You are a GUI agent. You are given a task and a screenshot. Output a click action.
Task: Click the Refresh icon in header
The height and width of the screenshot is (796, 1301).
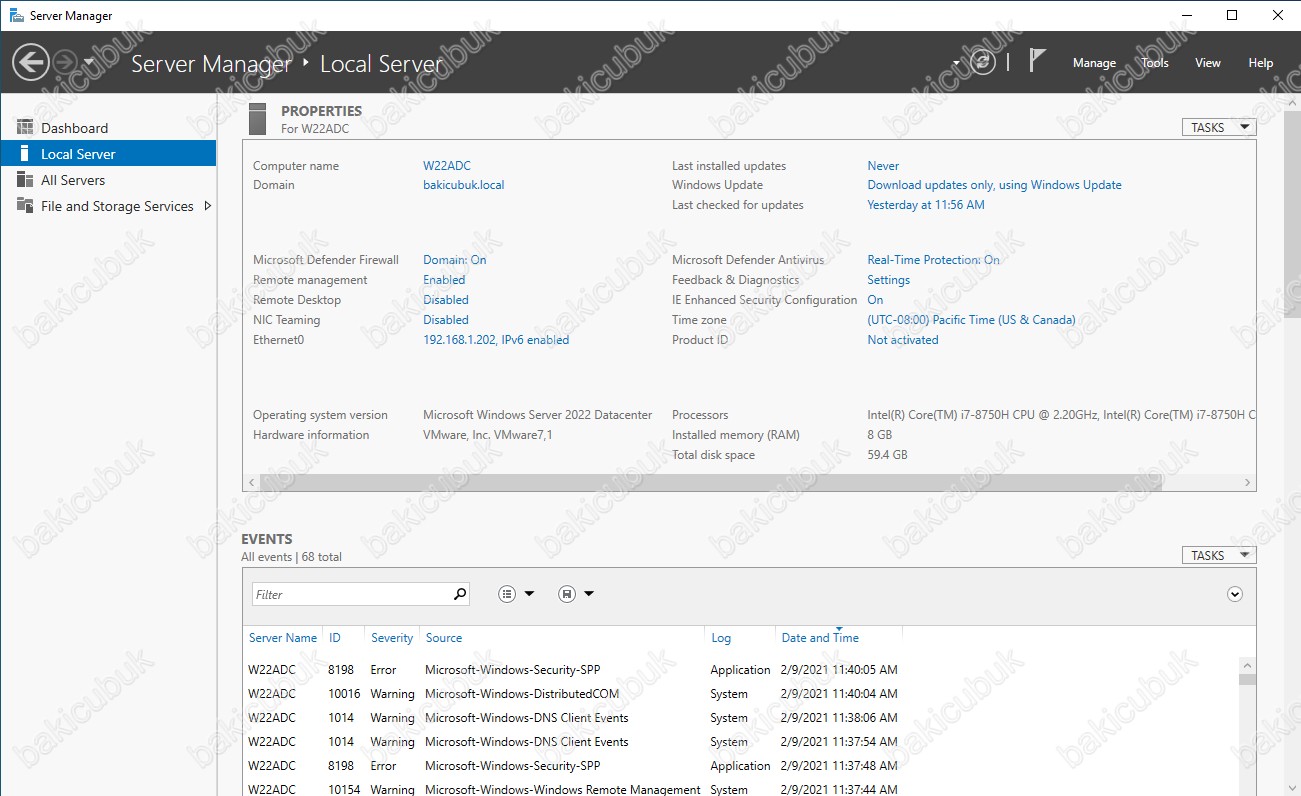coord(983,62)
